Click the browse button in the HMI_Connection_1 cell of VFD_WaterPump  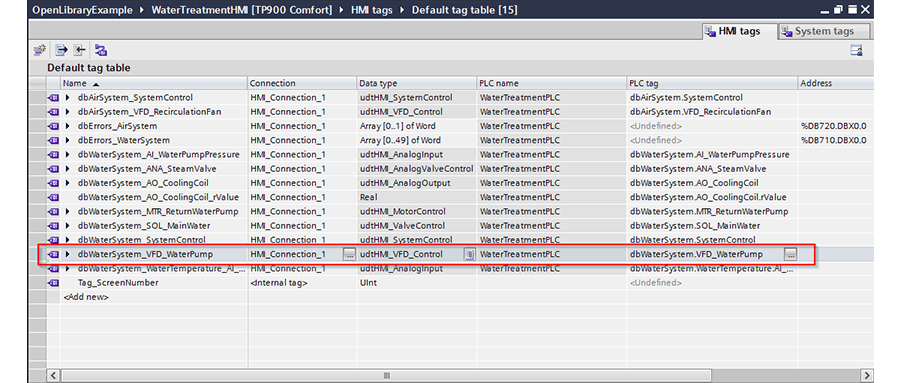(349, 254)
